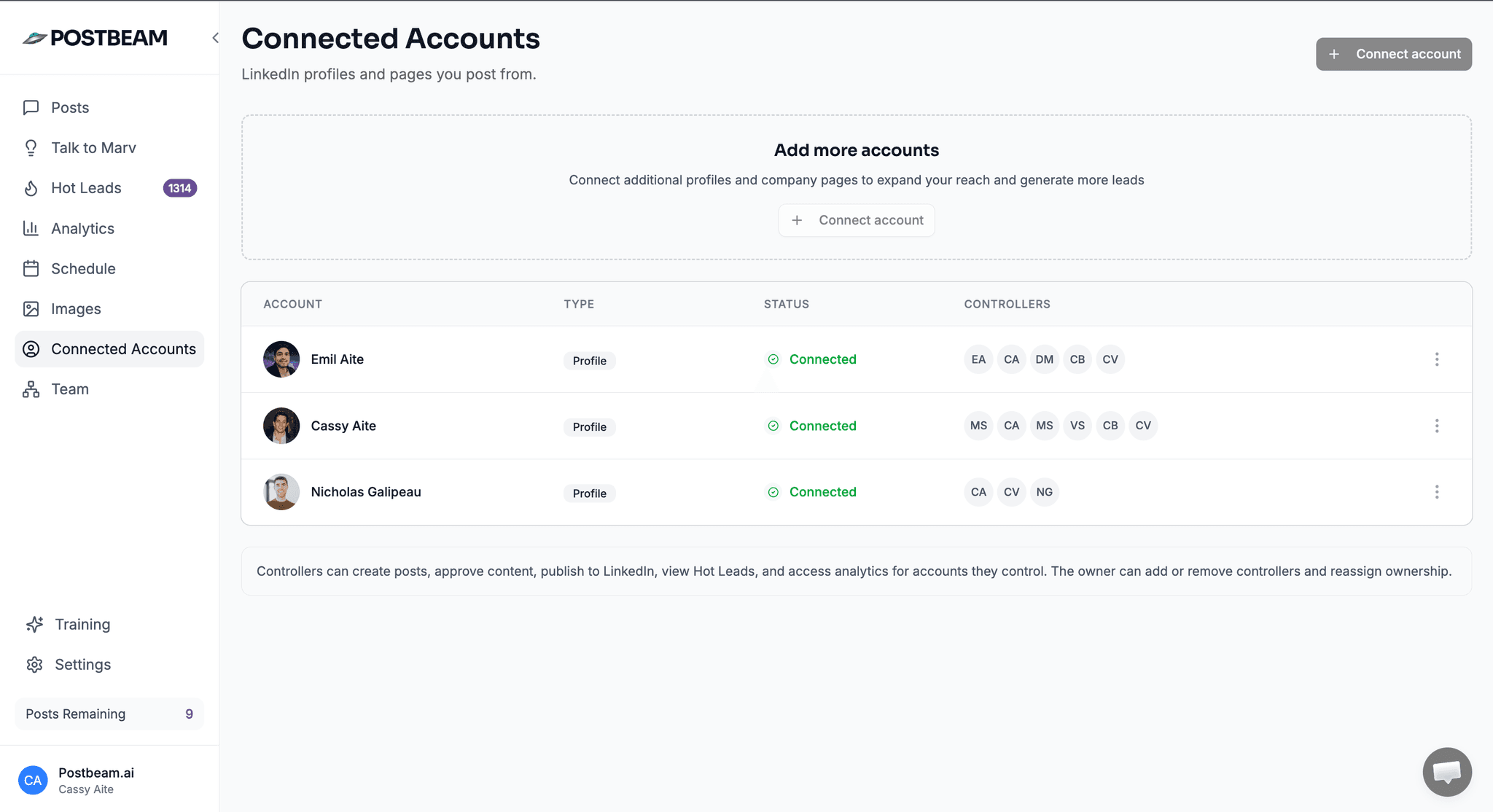Navigate to the Schedule section
The height and width of the screenshot is (812, 1493).
click(x=82, y=268)
